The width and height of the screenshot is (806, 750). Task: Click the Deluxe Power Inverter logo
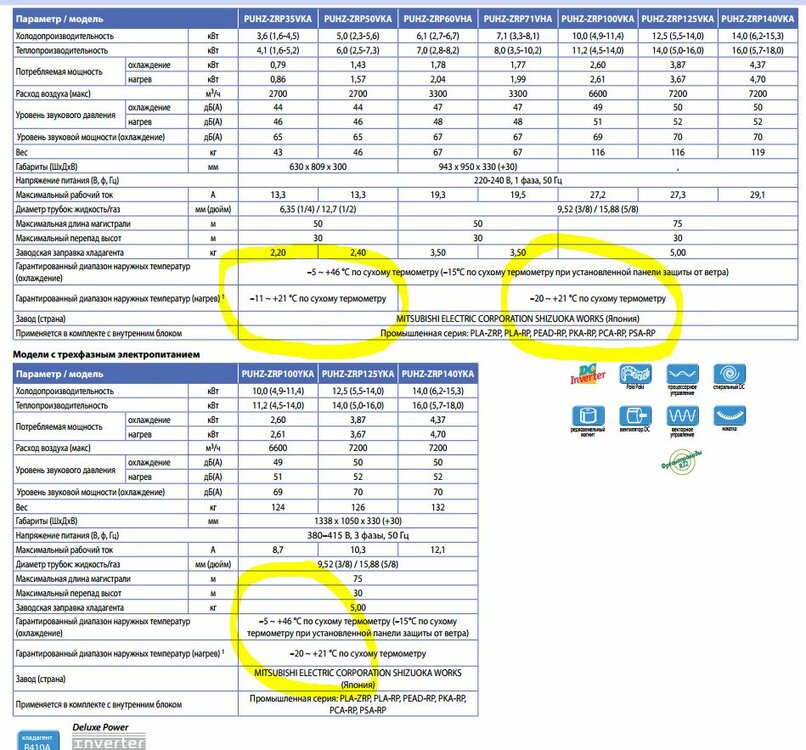coord(108,736)
